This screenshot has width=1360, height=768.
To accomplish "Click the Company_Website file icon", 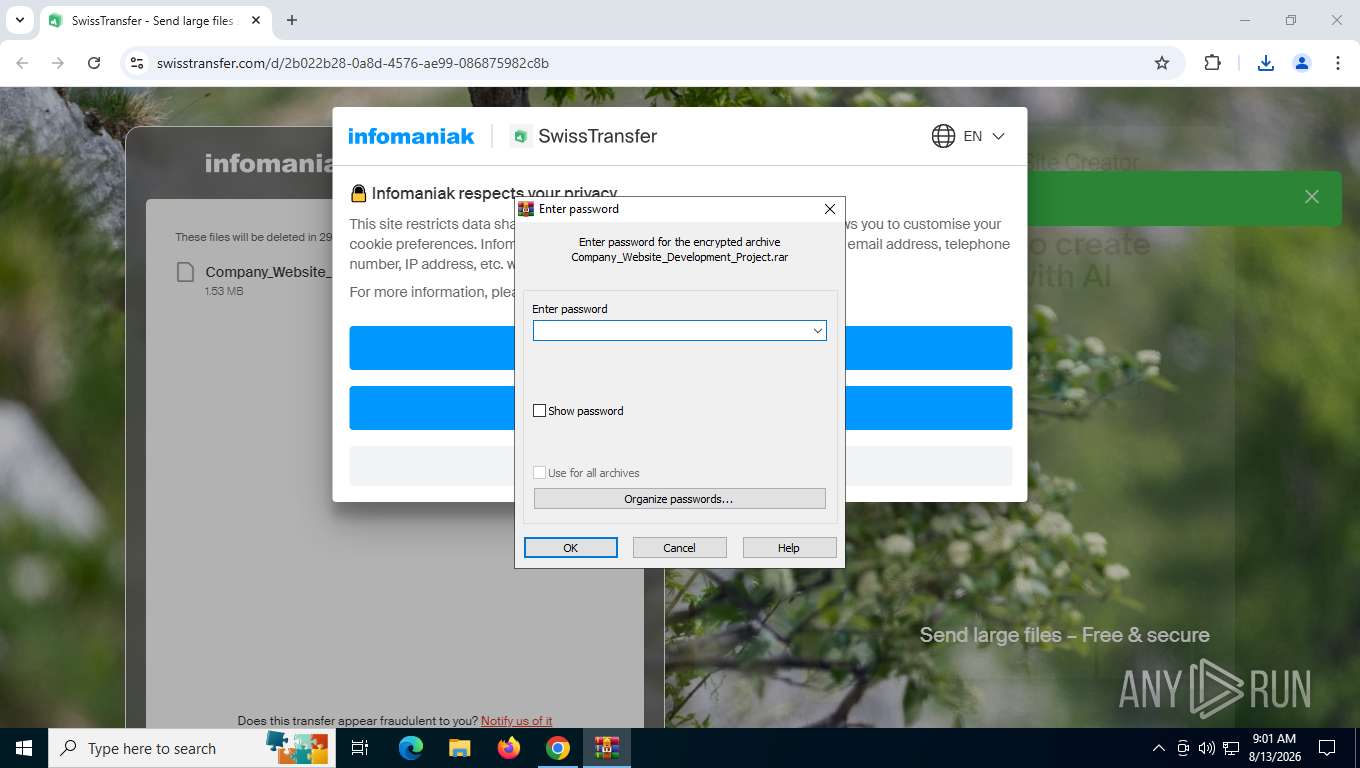I will click(x=185, y=272).
